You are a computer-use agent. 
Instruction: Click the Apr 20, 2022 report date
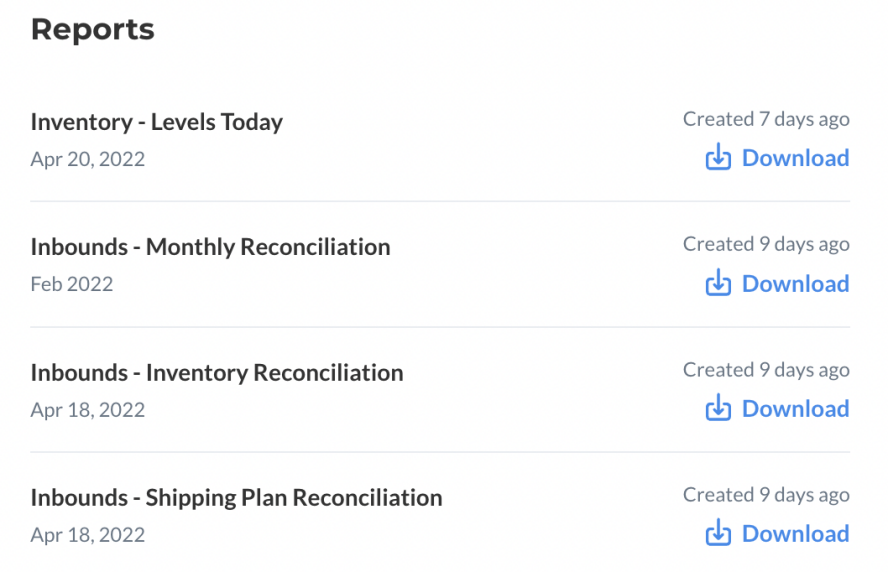88,159
